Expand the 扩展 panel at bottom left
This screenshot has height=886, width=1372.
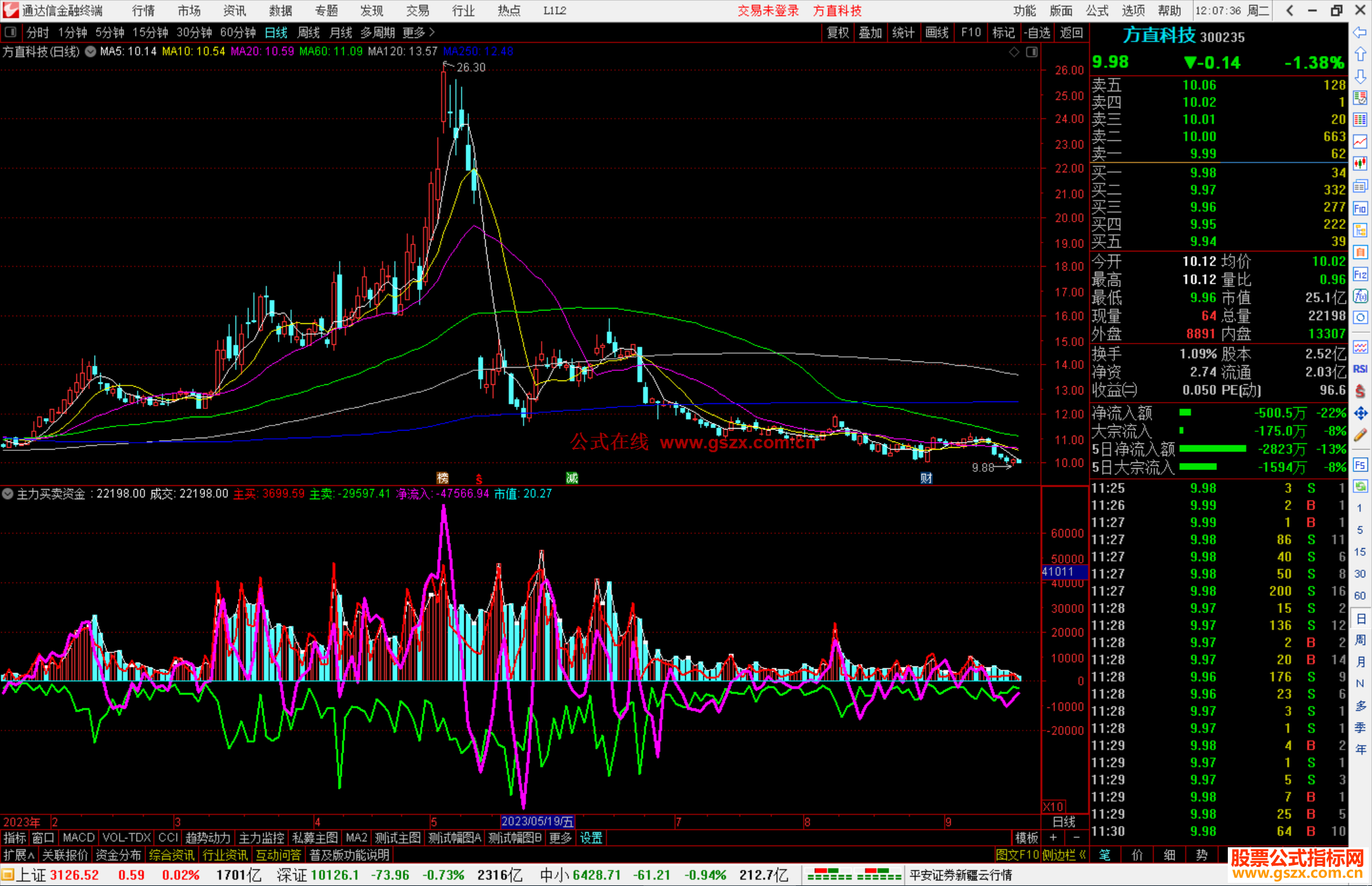coord(18,855)
